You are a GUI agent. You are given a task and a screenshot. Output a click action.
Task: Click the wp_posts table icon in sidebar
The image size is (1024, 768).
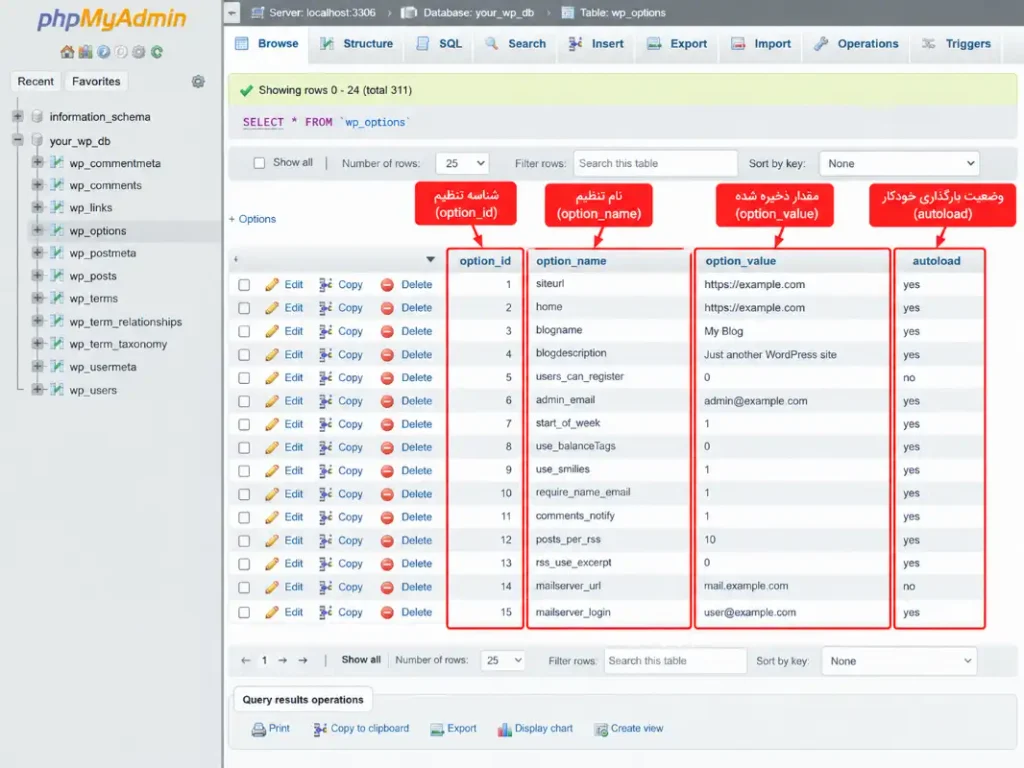[57, 276]
